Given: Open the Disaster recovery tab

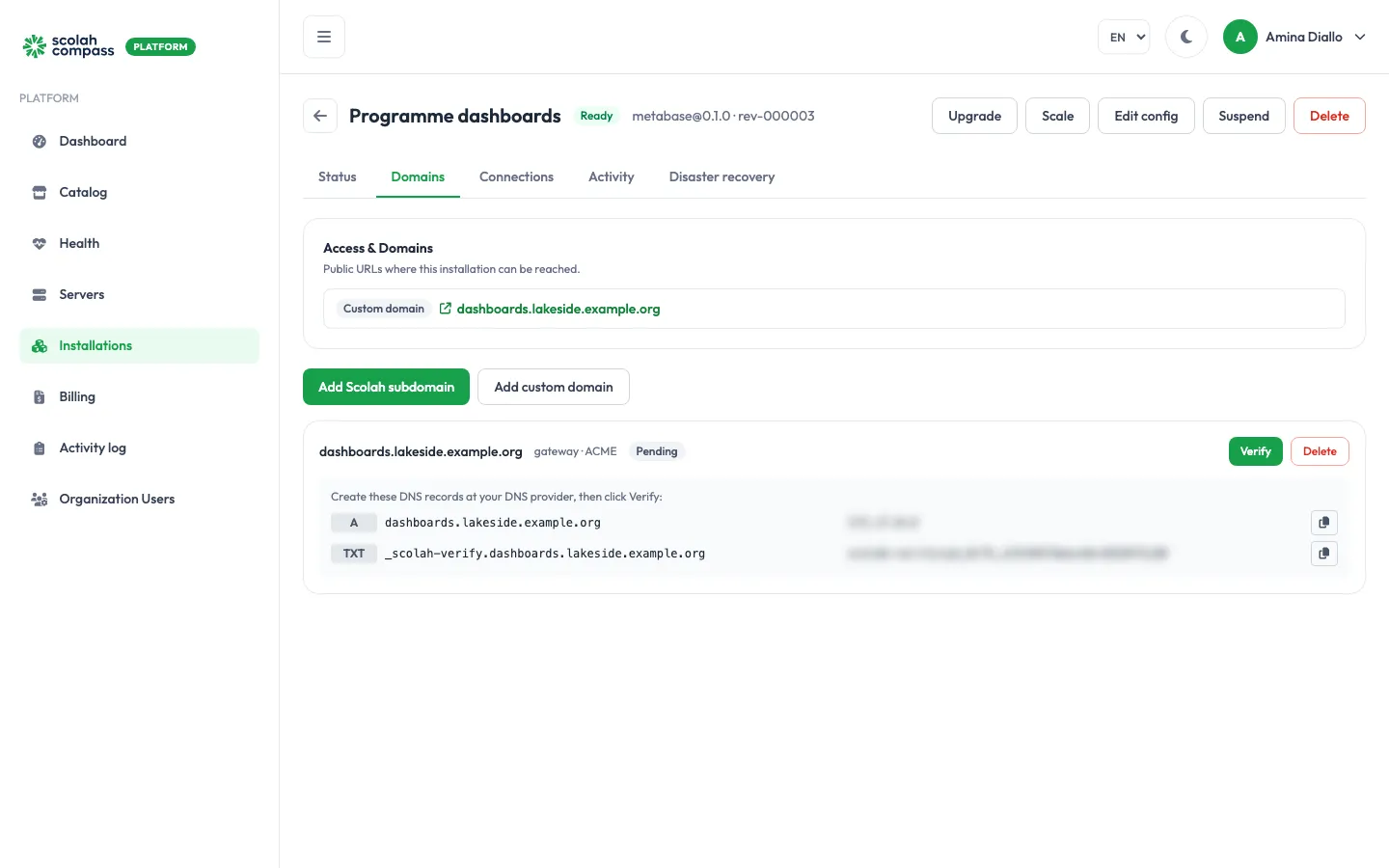Looking at the screenshot, I should point(722,177).
